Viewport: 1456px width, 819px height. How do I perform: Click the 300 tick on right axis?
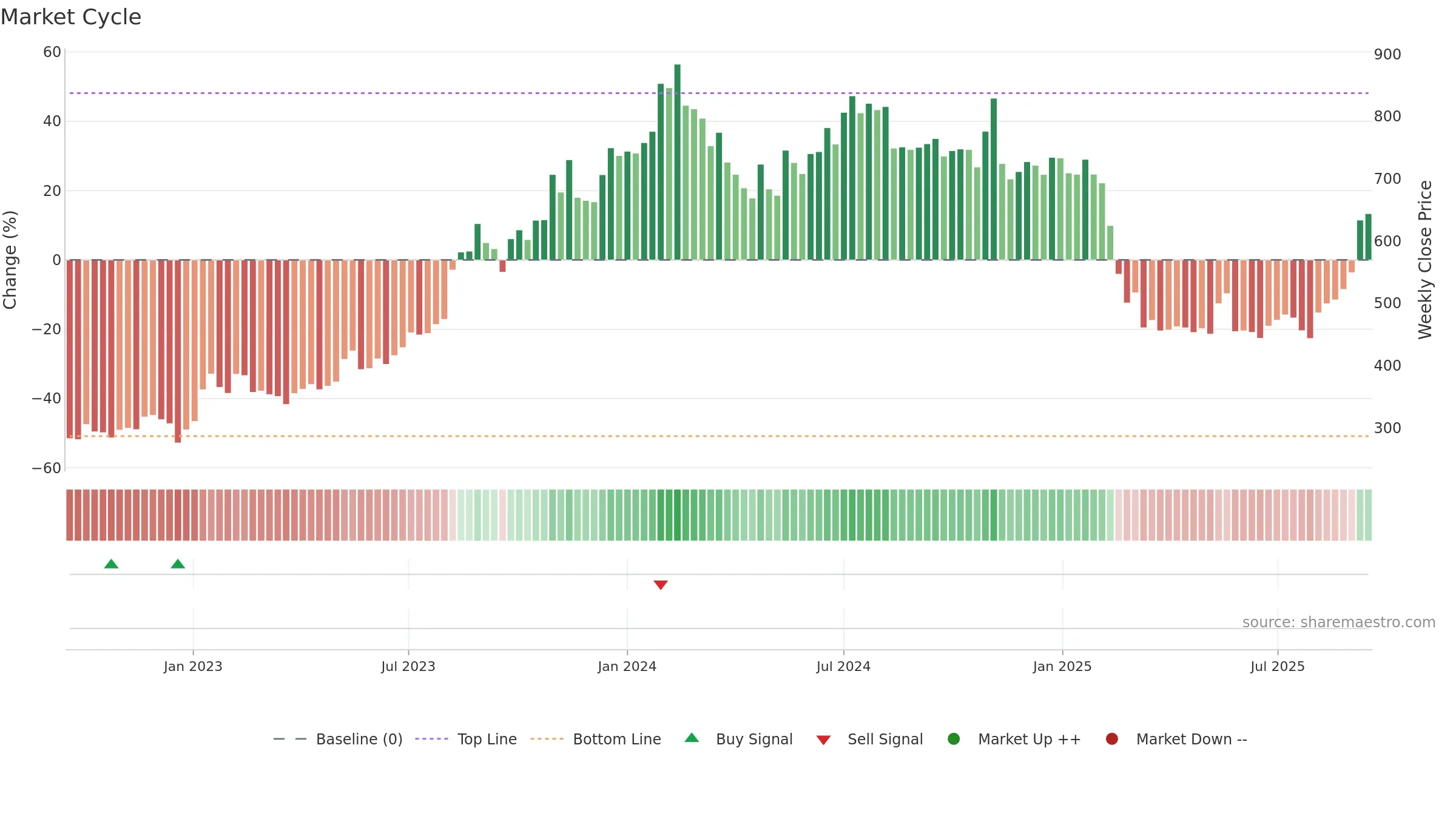pos(1387,428)
